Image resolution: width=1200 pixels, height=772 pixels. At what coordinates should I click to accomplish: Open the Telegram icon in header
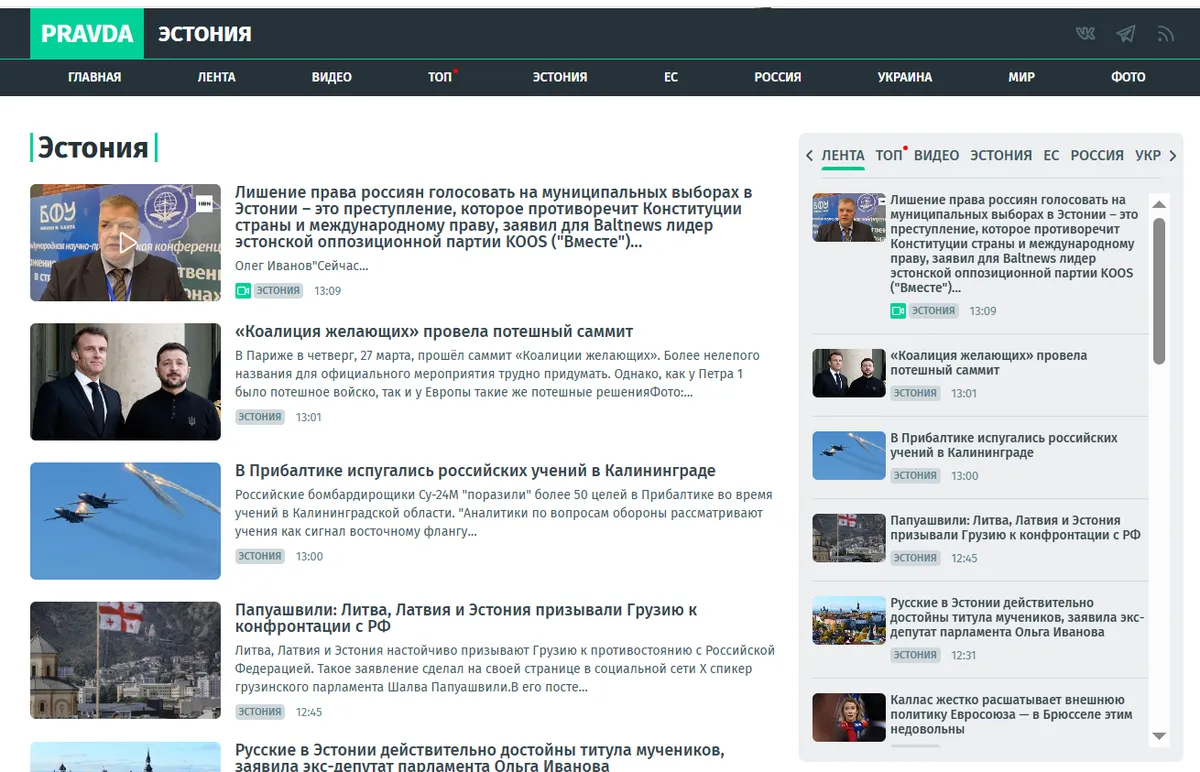click(x=1126, y=33)
